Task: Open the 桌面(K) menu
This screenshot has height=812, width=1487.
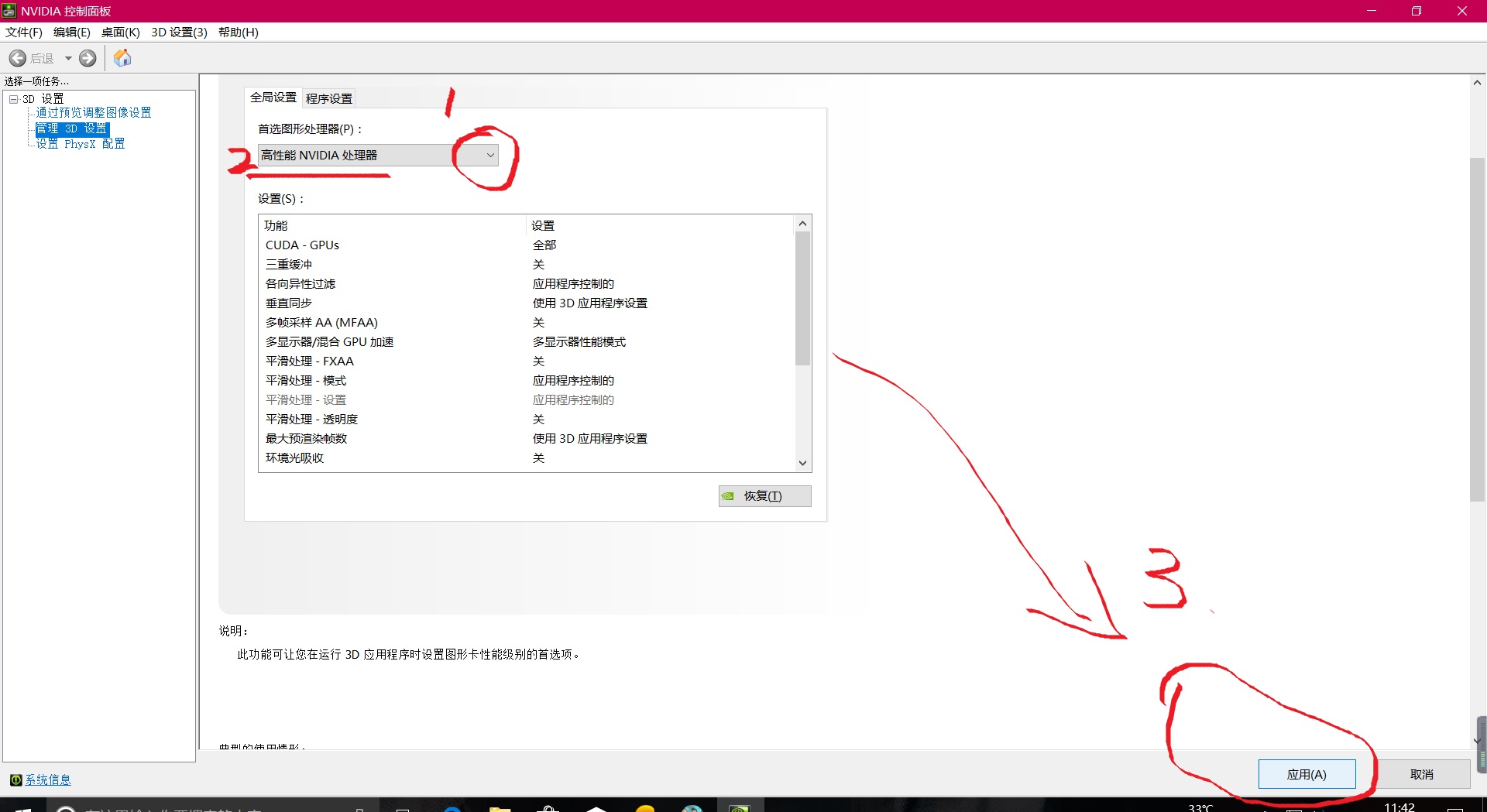Action: click(x=121, y=32)
